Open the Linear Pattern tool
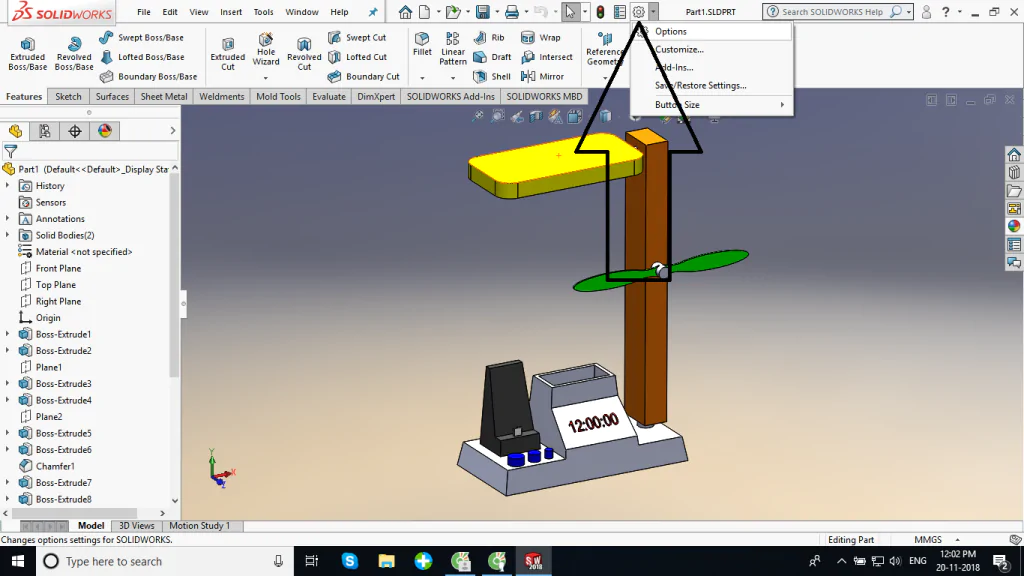This screenshot has width=1024, height=576. pos(453,48)
